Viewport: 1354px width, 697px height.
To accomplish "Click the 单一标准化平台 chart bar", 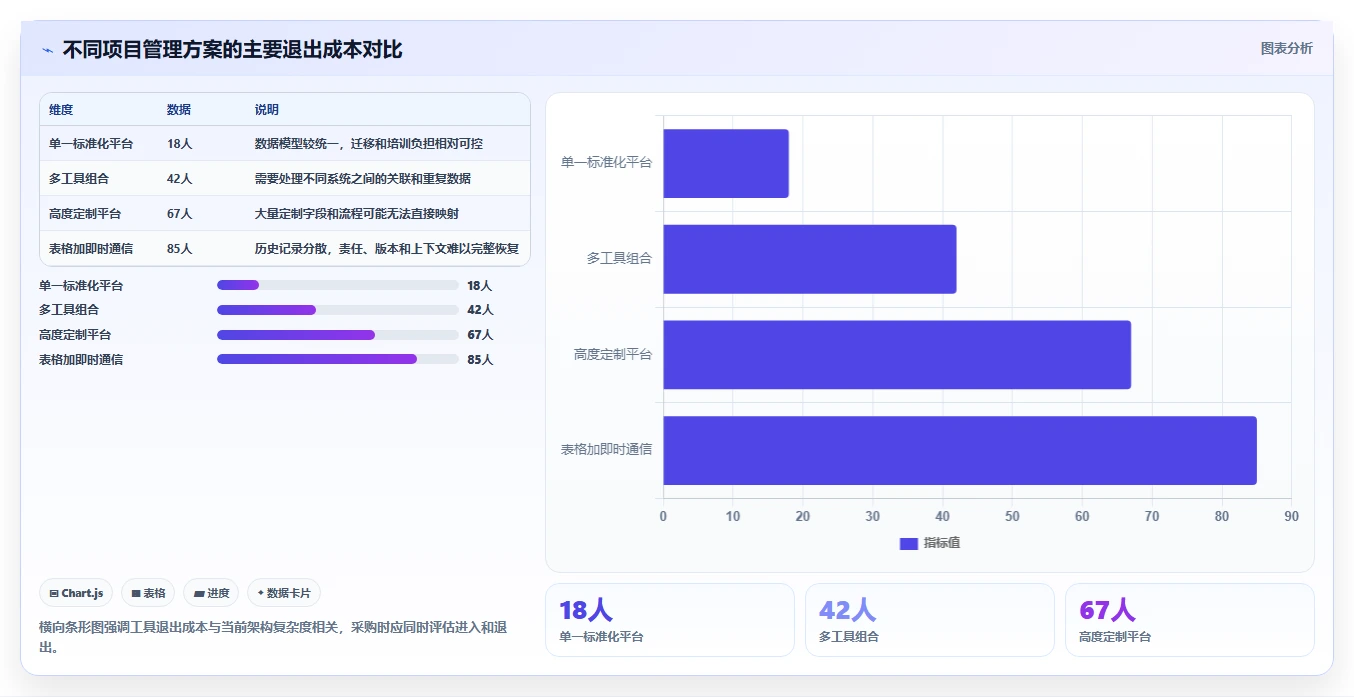I will coord(726,163).
